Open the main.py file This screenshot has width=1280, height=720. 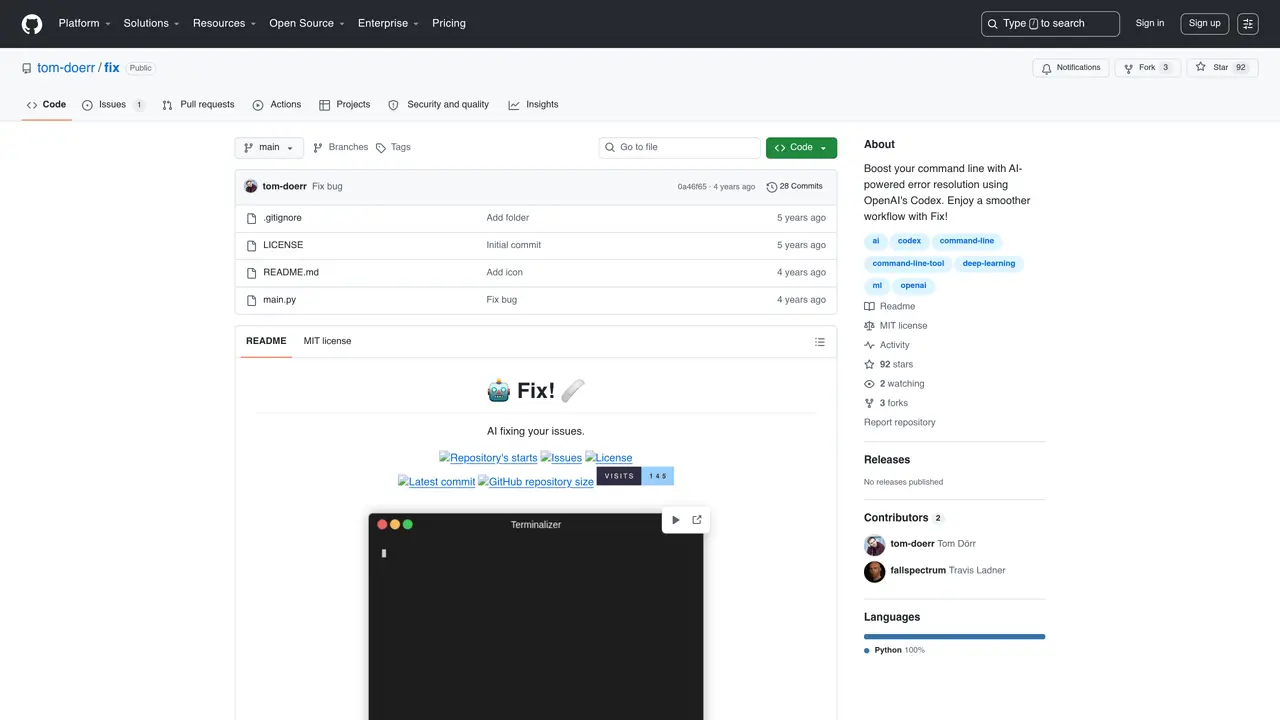click(x=279, y=300)
